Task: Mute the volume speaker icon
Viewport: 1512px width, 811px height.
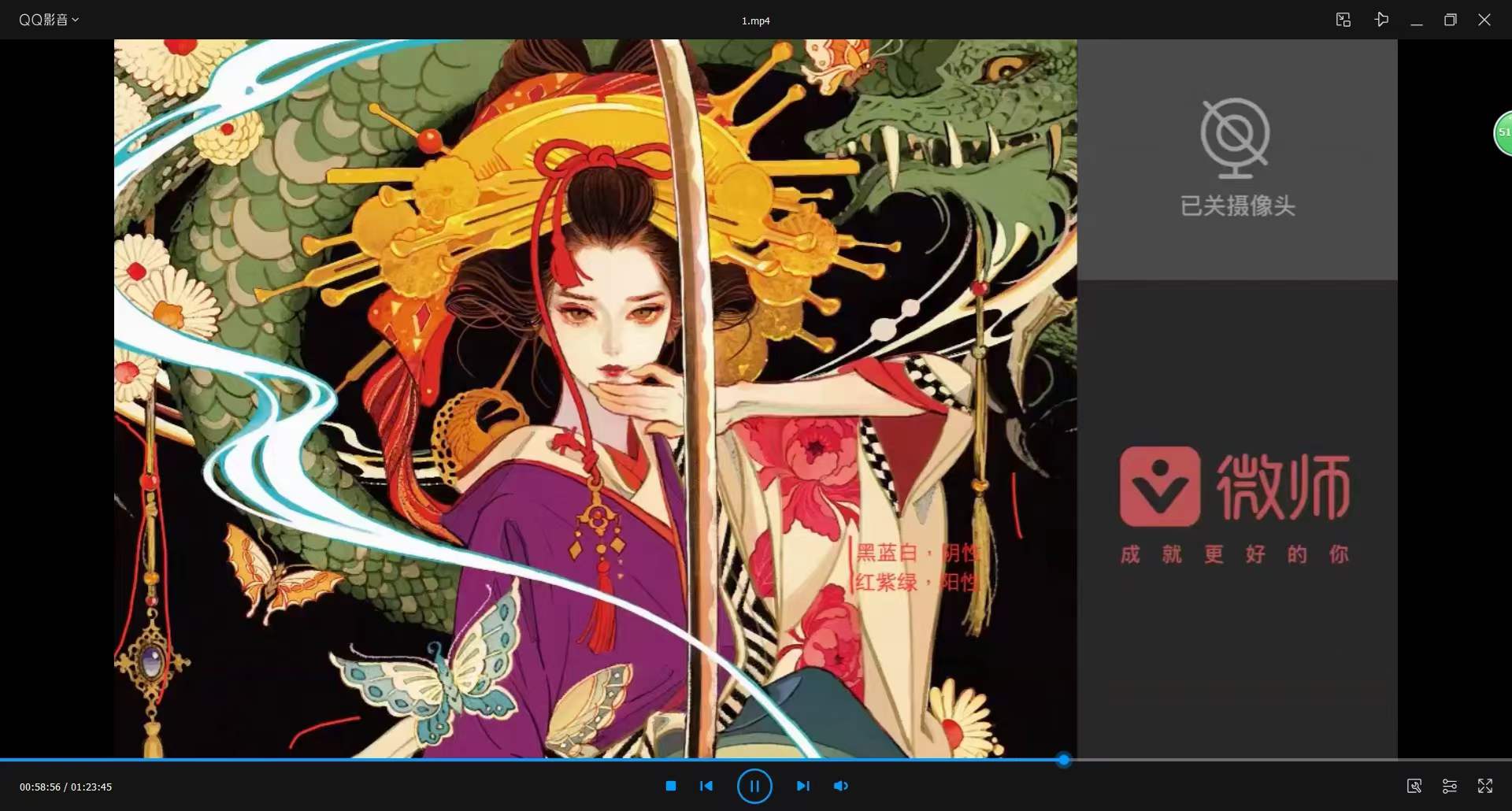Action: [840, 786]
